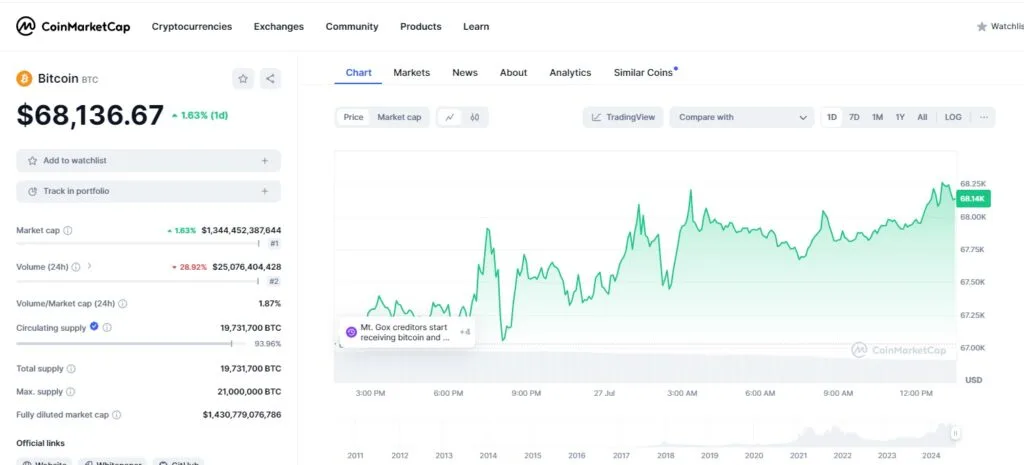Screen dimensions: 1024x465
Task: Open Mt. Gox creditors news card
Action: (x=407, y=332)
